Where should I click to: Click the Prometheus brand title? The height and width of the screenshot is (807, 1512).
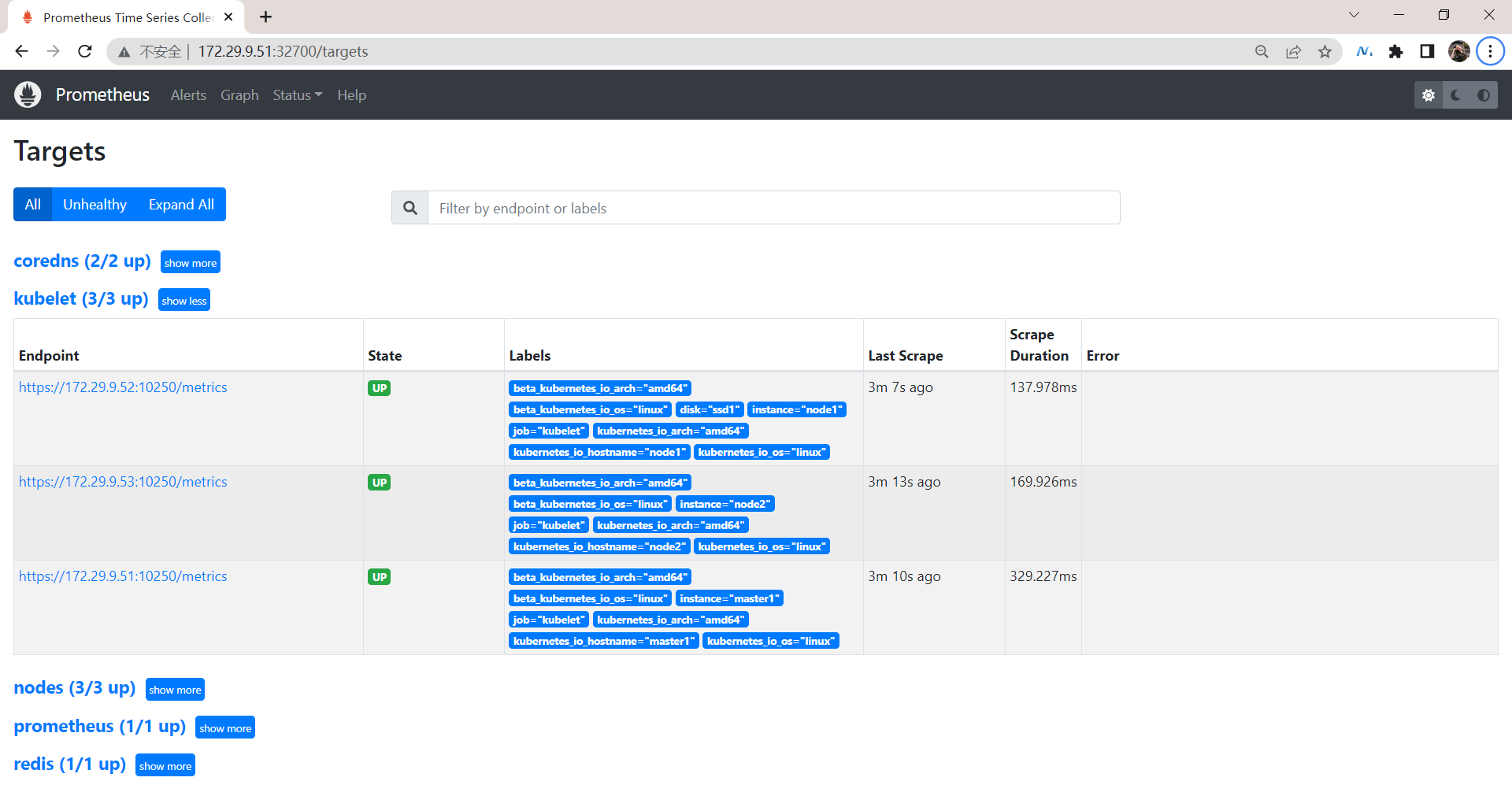pos(102,94)
